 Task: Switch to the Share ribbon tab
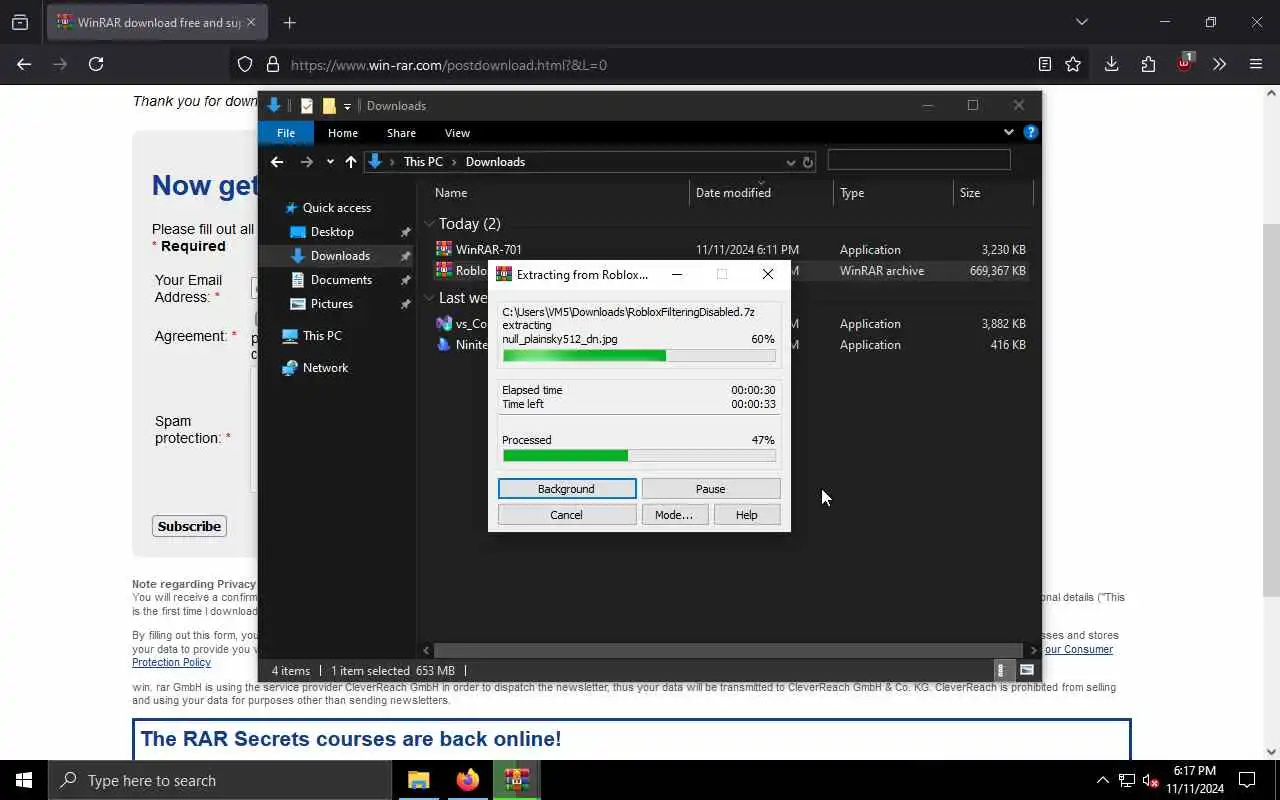401,133
